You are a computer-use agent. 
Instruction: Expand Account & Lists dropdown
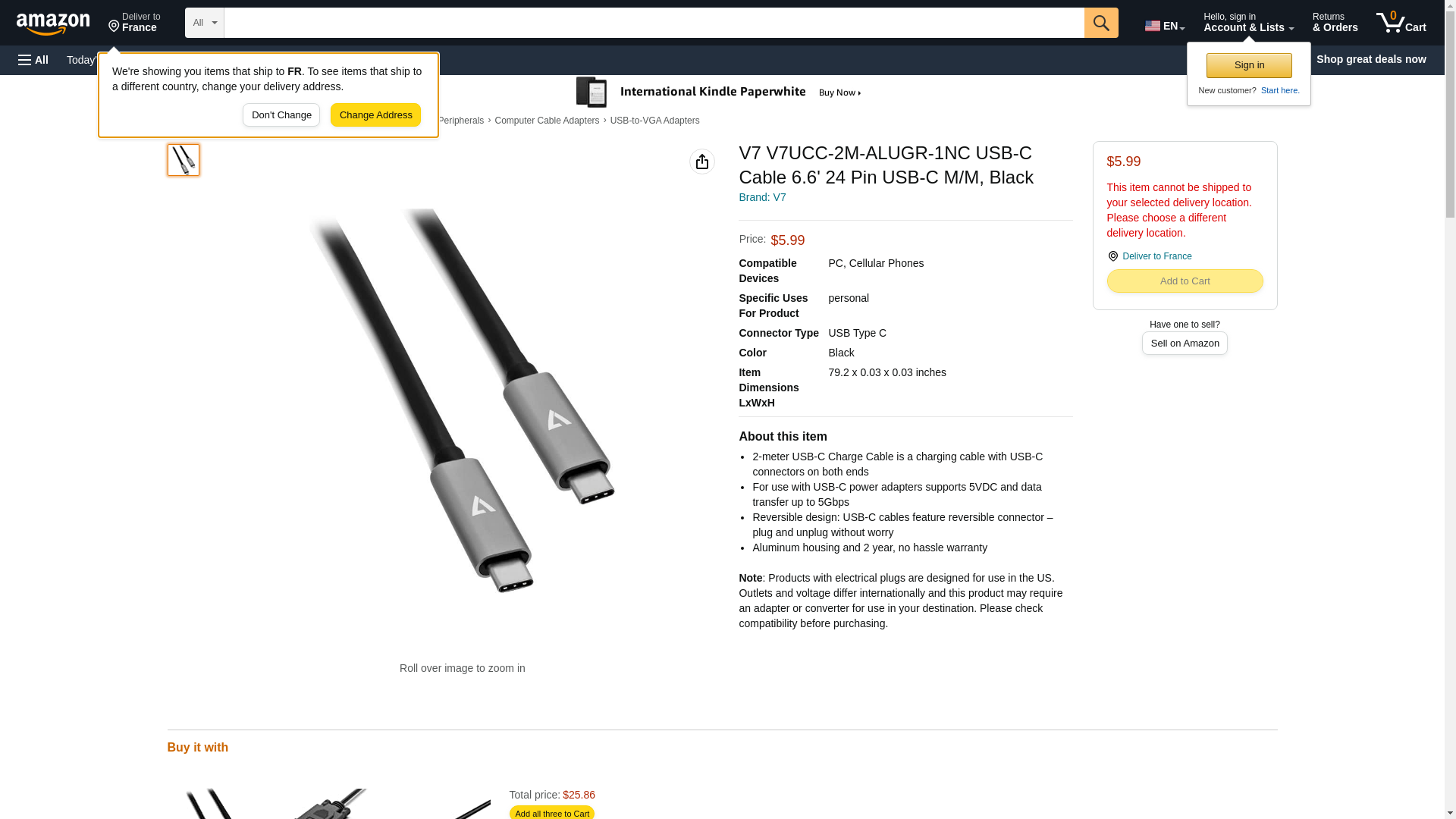pyautogui.click(x=1248, y=23)
